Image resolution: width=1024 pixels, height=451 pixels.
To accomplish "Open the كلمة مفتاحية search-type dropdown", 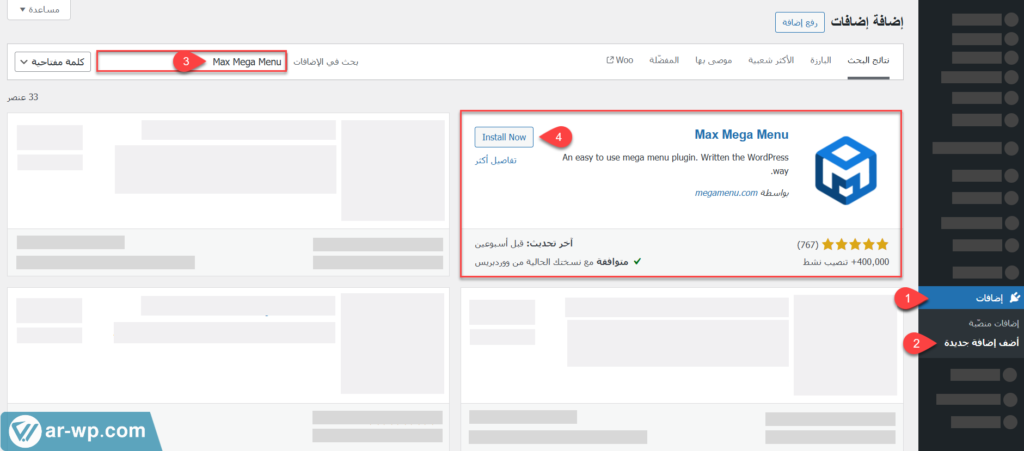I will [x=53, y=62].
